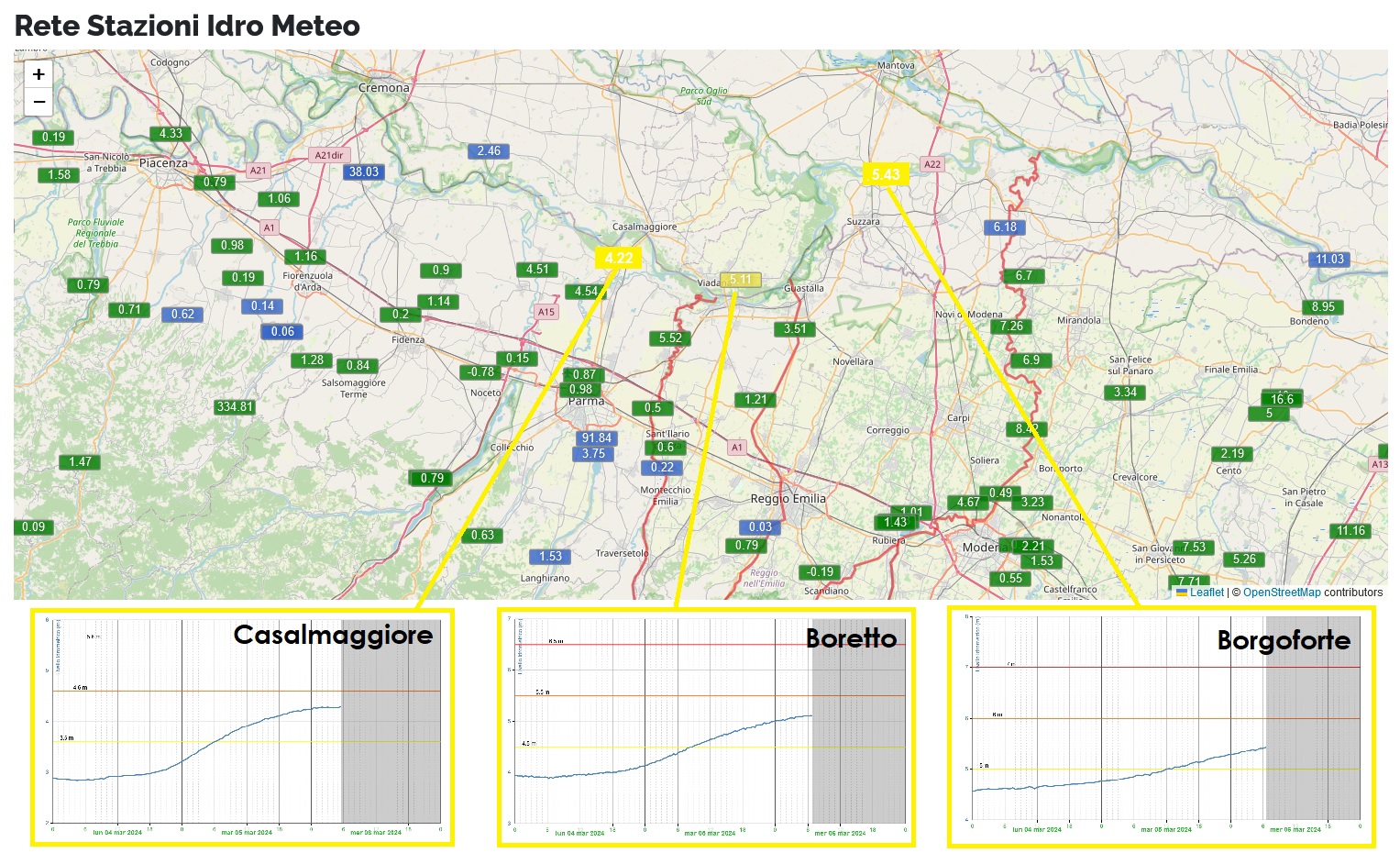Click the blue 38.03 station marker
This screenshot has width=1400, height=864.
coord(363,172)
